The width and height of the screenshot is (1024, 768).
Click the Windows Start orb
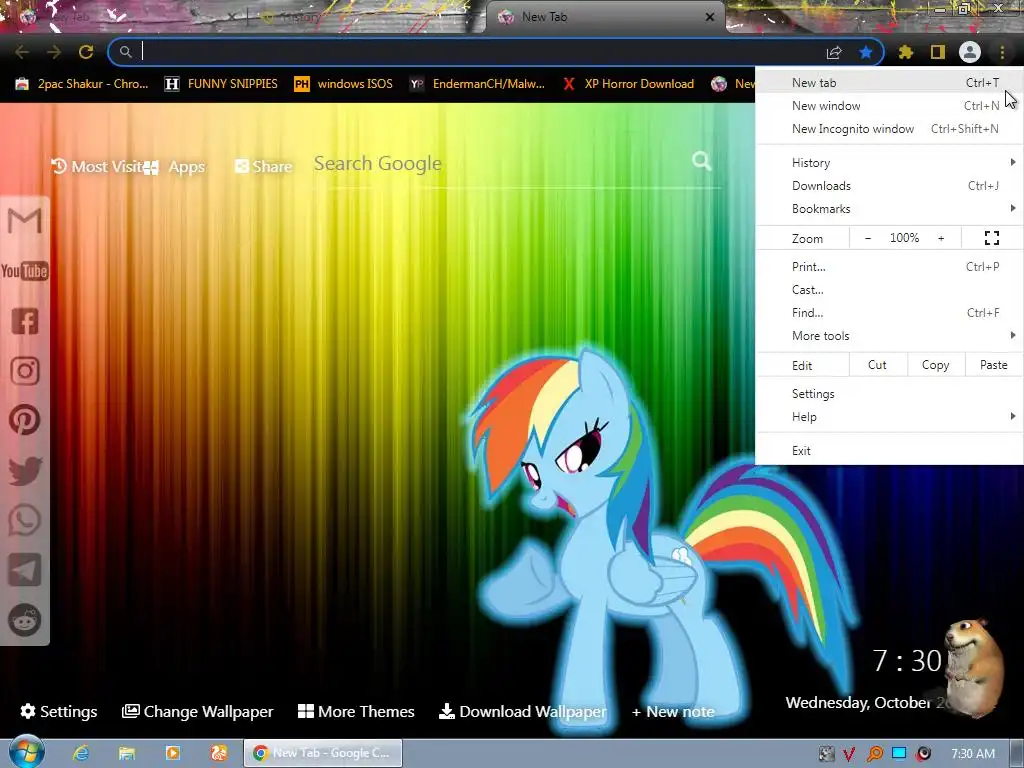[x=27, y=752]
